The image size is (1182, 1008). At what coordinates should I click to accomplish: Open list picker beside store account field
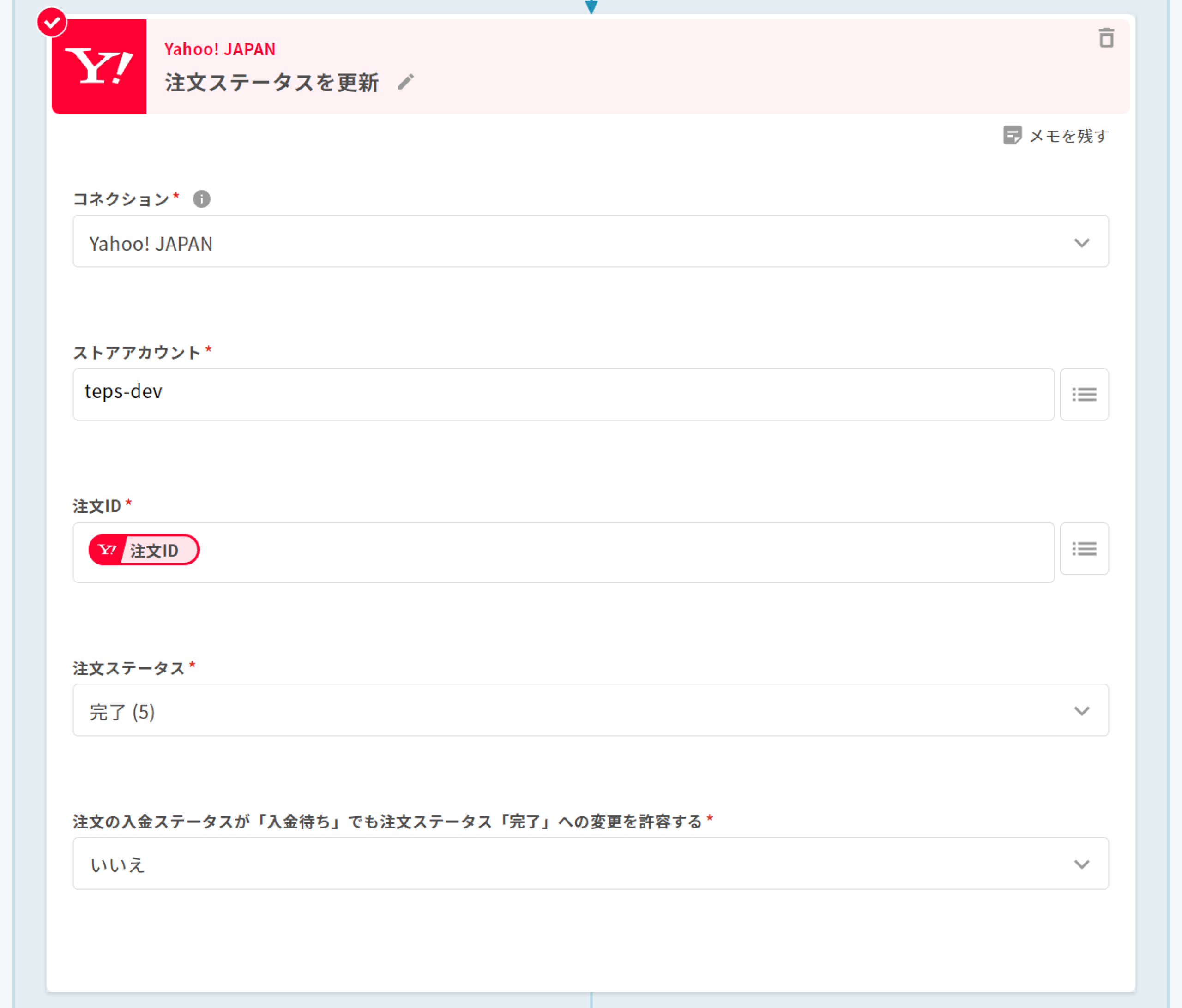click(1084, 395)
